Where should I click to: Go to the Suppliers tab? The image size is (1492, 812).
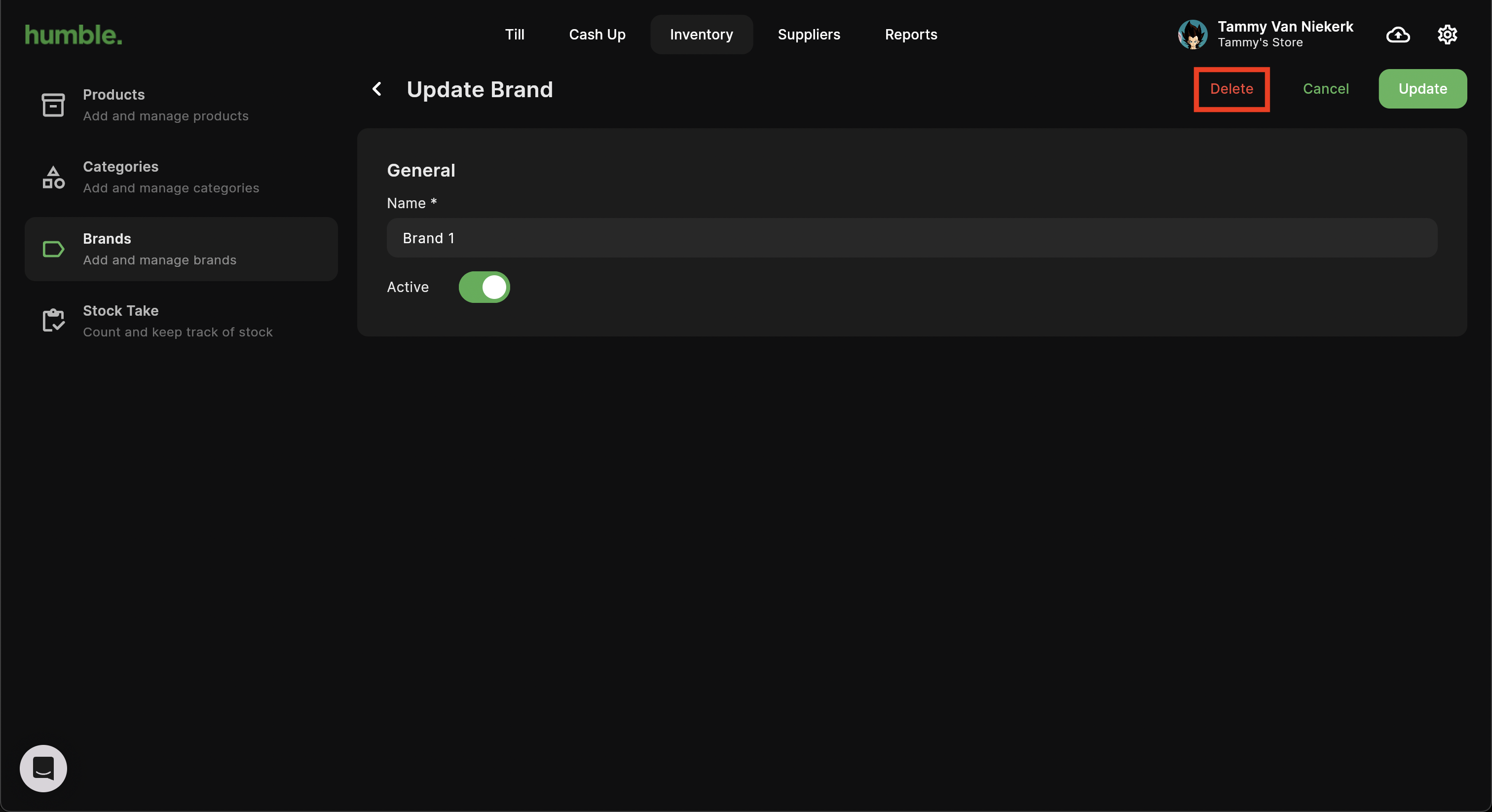pyautogui.click(x=809, y=35)
